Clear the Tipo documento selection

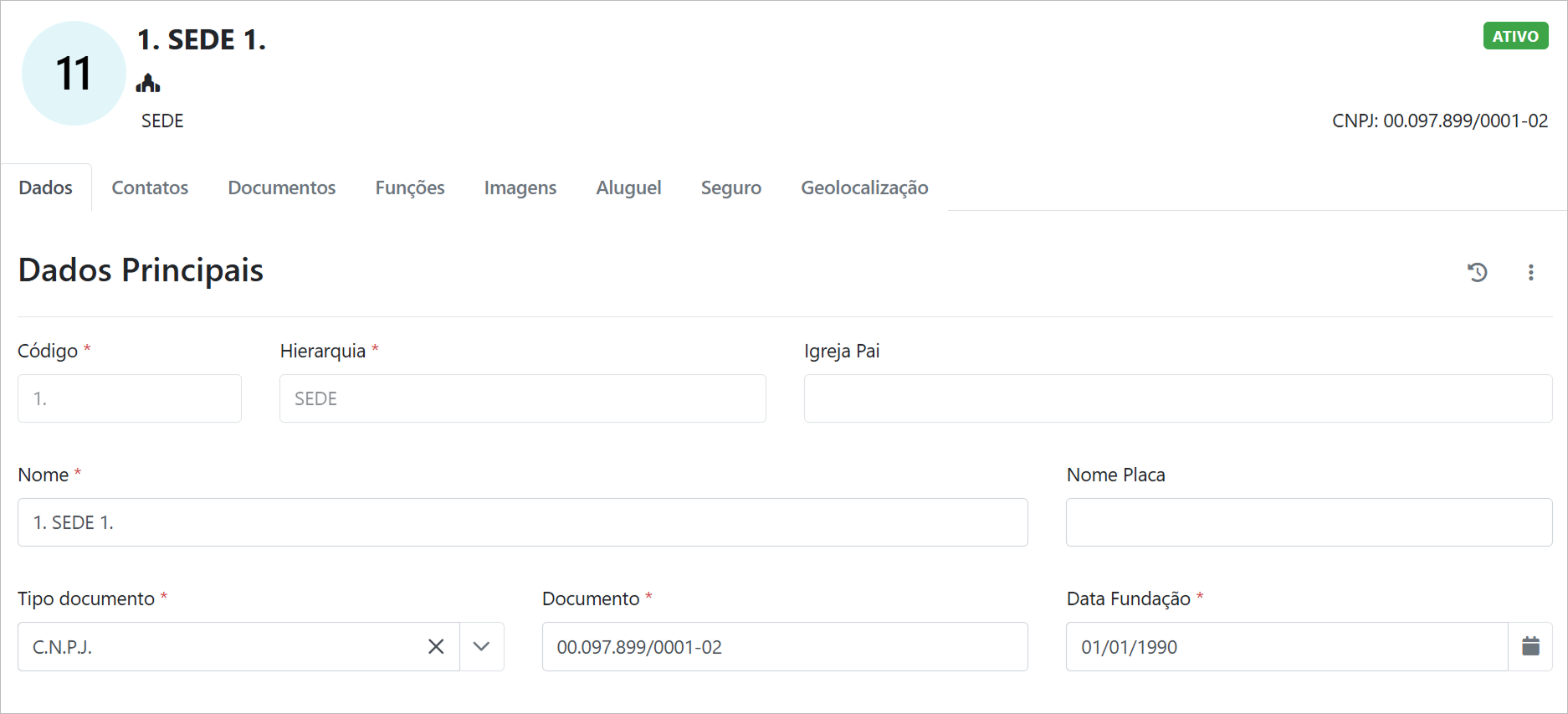tap(436, 646)
